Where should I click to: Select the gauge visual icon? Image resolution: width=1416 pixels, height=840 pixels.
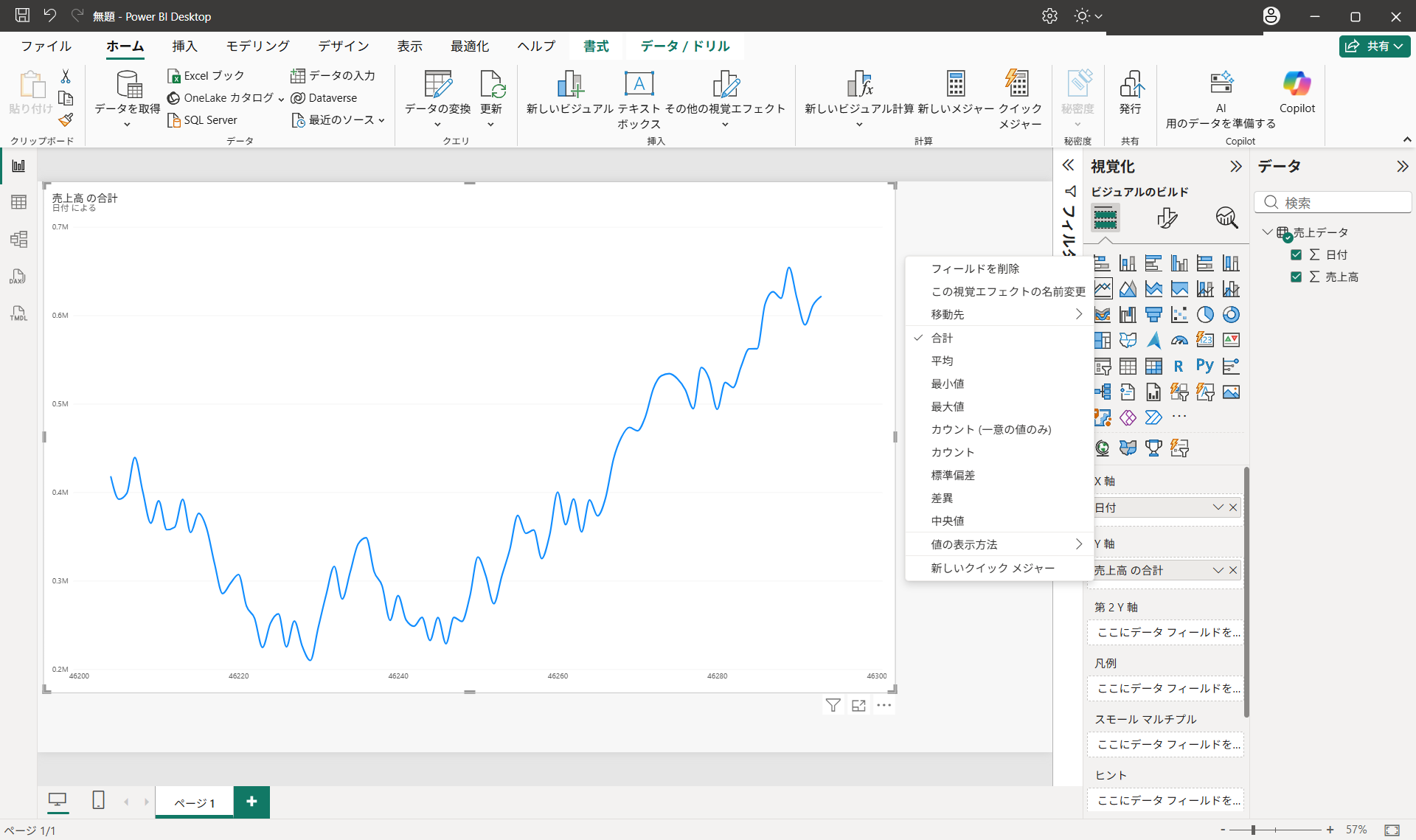point(1179,340)
